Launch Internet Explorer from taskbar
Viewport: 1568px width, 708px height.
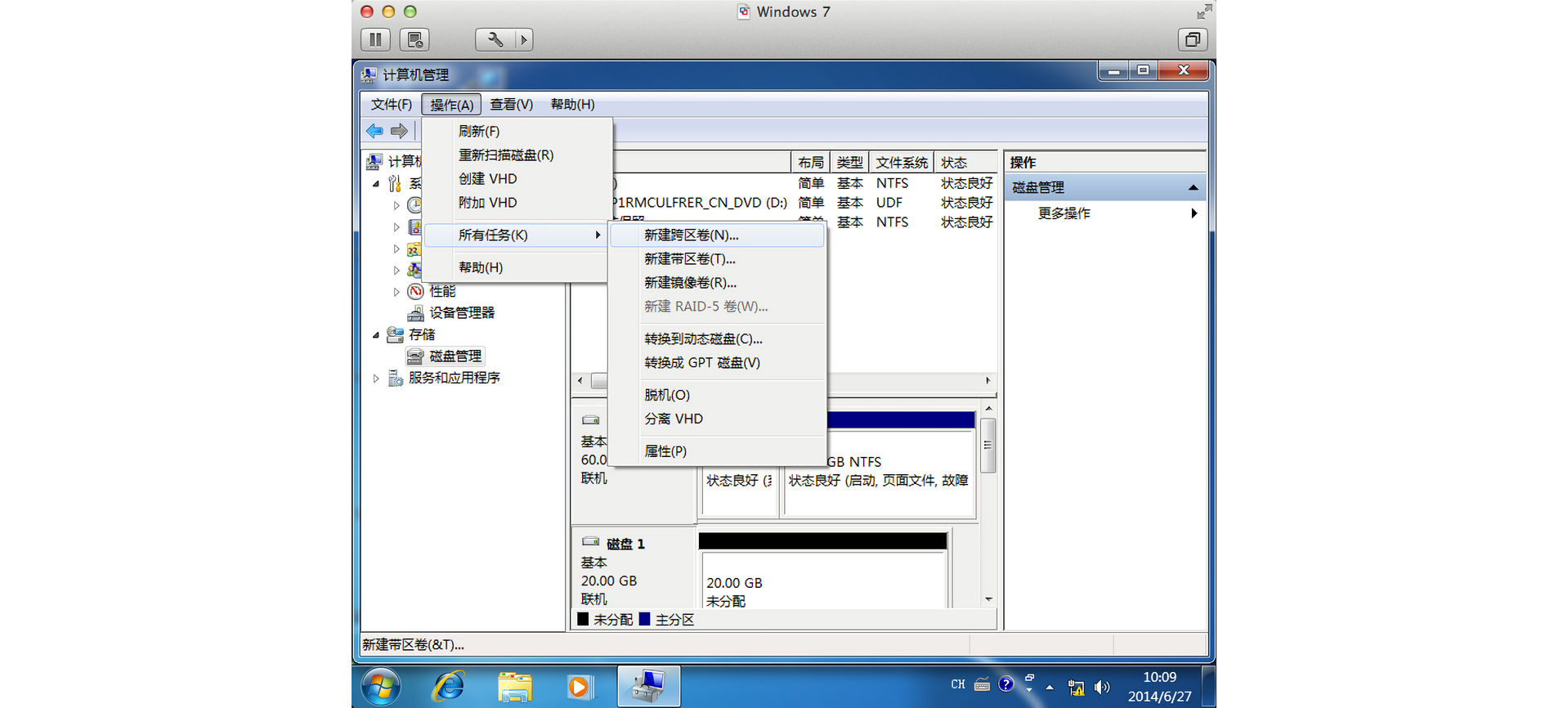(448, 687)
